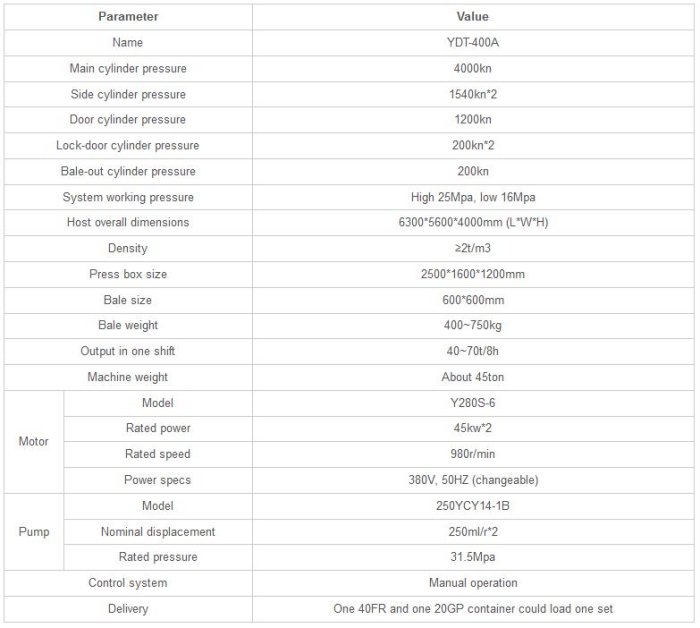Click the Parameter column header
Screen dimensions: 700x628
[127, 17]
